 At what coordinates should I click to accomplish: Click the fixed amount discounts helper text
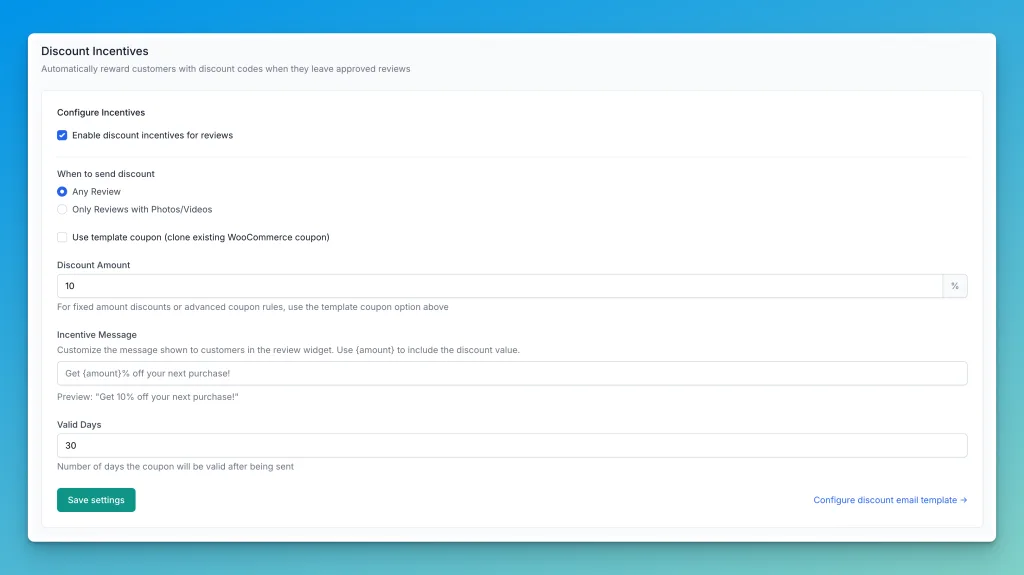coord(253,307)
